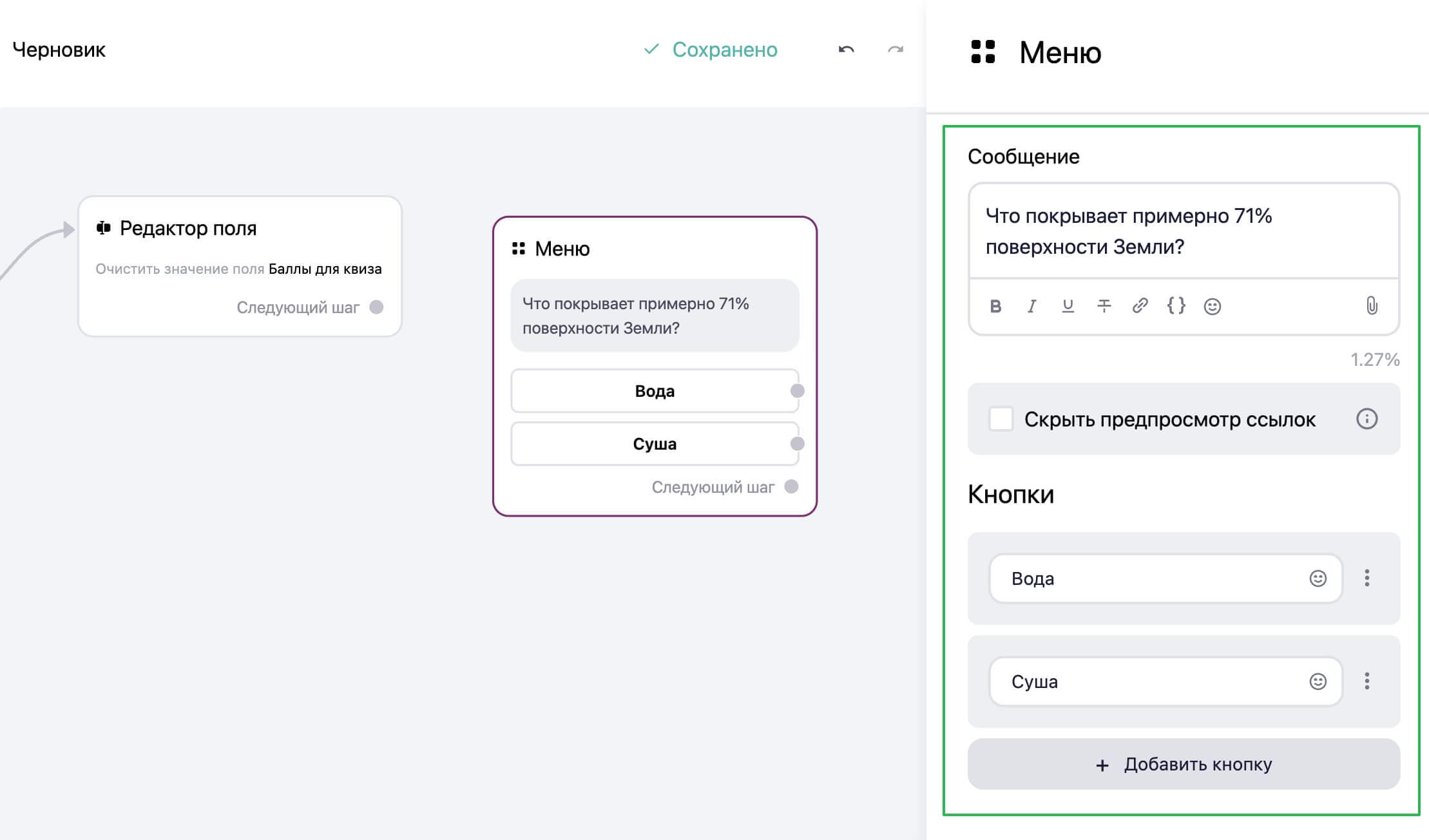
Task: Apply italic formatting to message
Action: [x=1031, y=306]
